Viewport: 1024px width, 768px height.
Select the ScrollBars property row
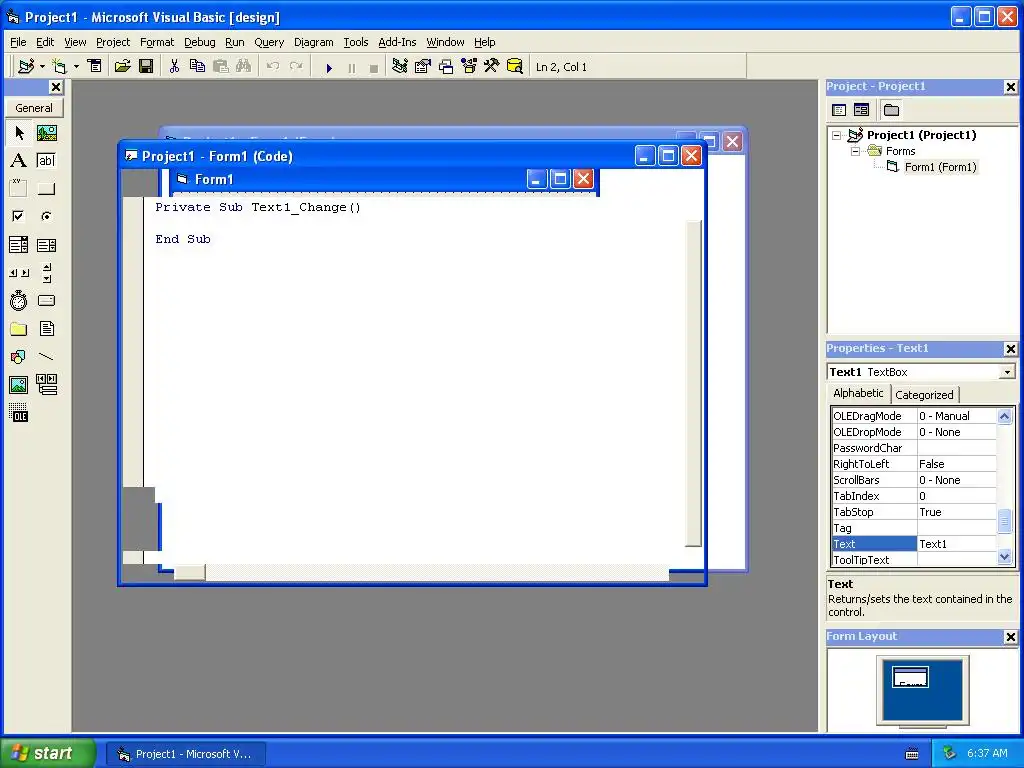tap(914, 480)
